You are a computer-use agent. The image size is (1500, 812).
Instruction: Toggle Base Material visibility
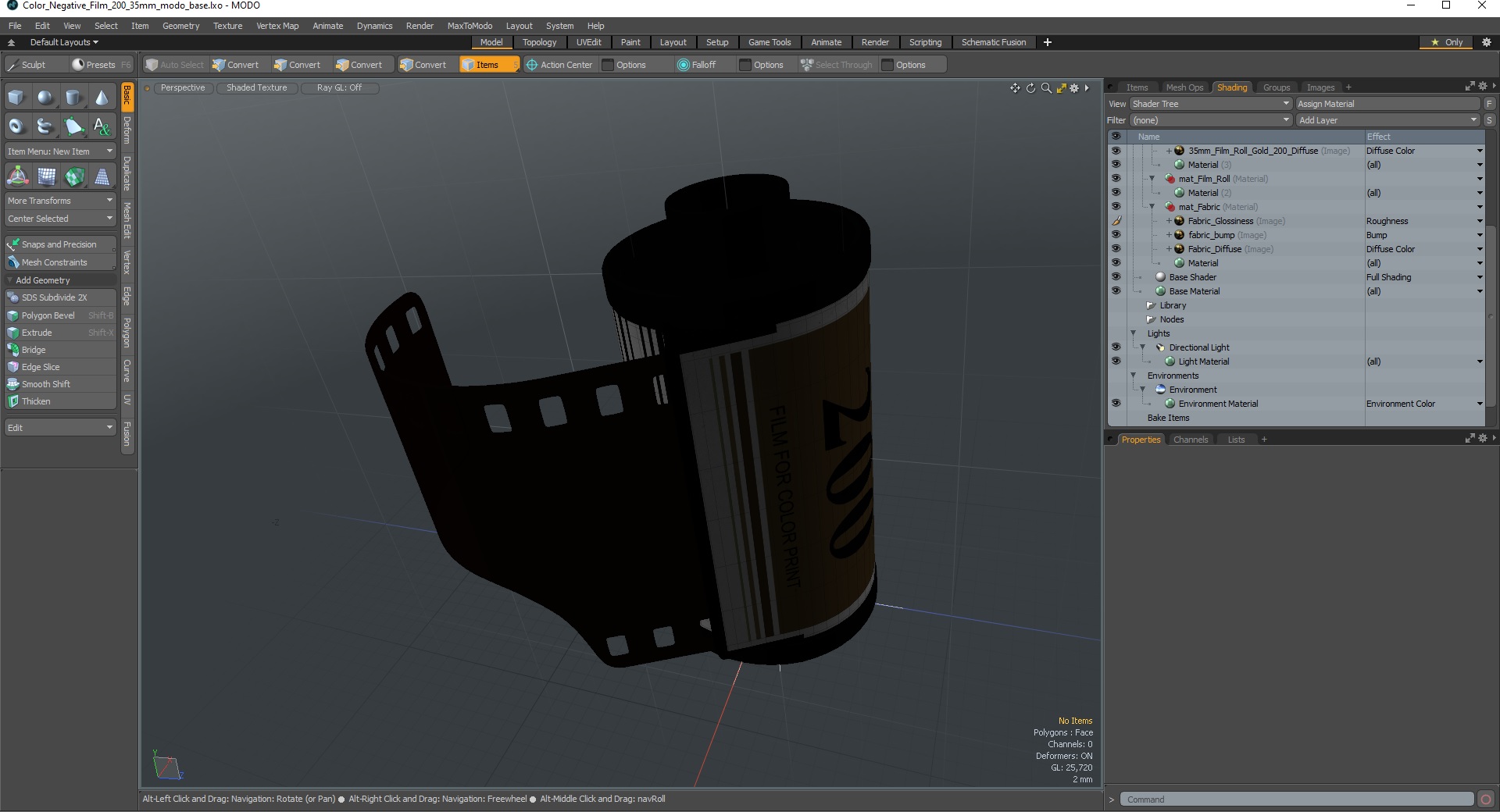[x=1116, y=291]
